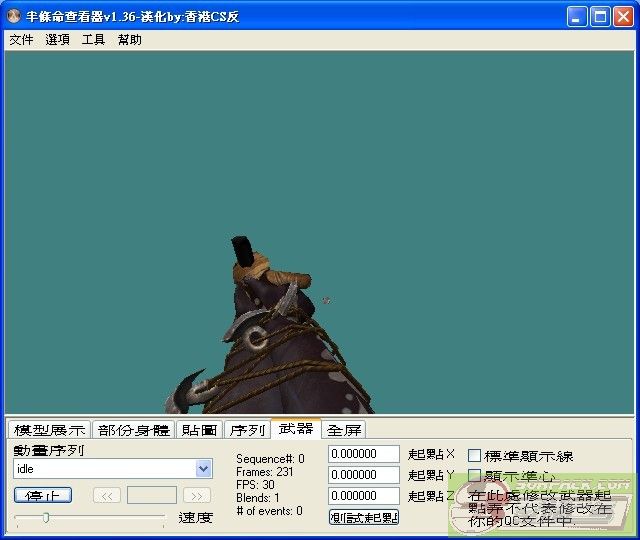Image resolution: width=640 pixels, height=540 pixels.
Task: Switch to the 全屏 tab
Action: coord(344,430)
